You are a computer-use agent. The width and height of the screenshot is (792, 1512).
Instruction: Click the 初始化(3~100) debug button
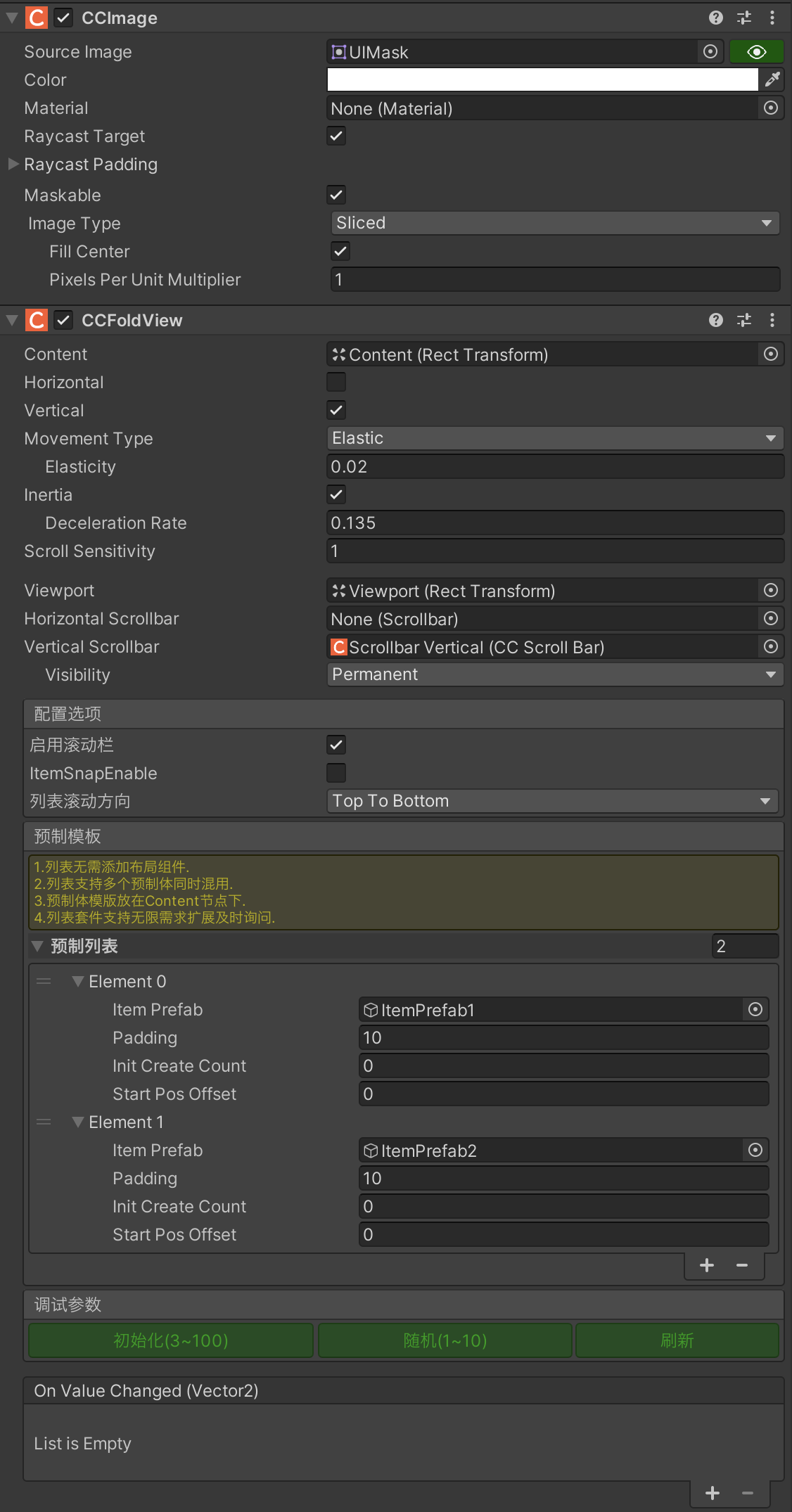[170, 1340]
